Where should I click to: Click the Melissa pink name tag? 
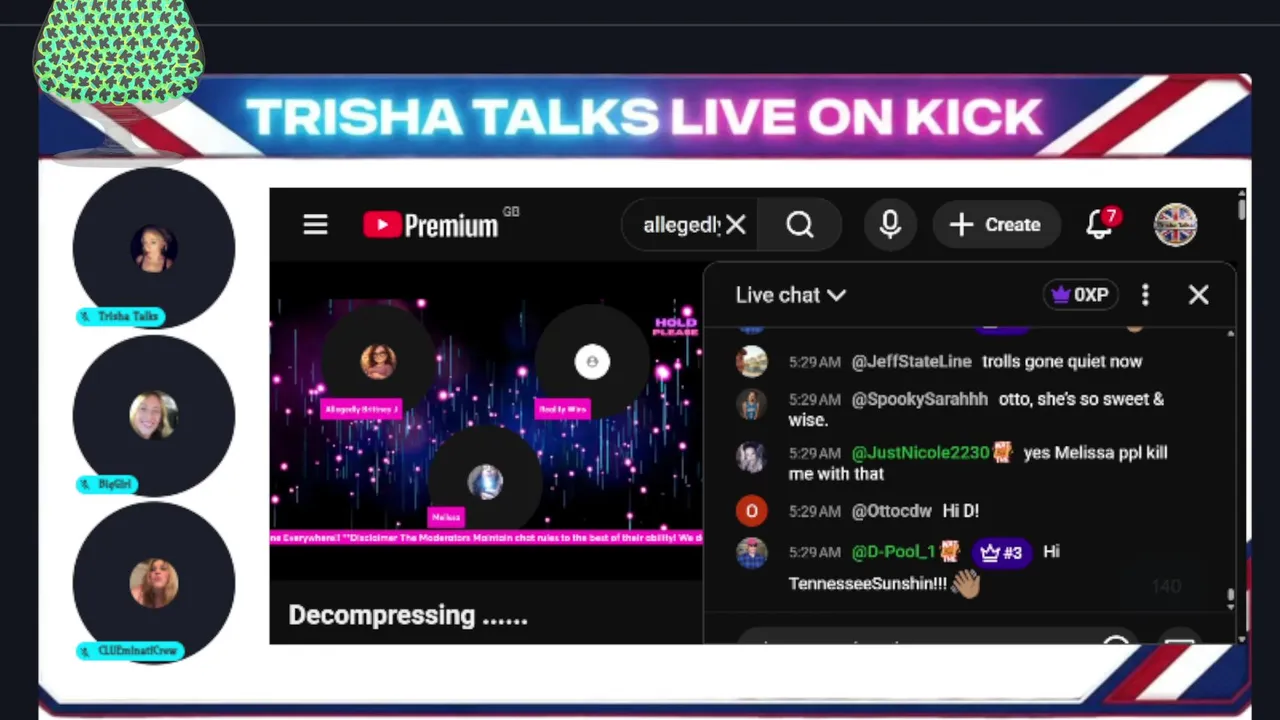(446, 517)
